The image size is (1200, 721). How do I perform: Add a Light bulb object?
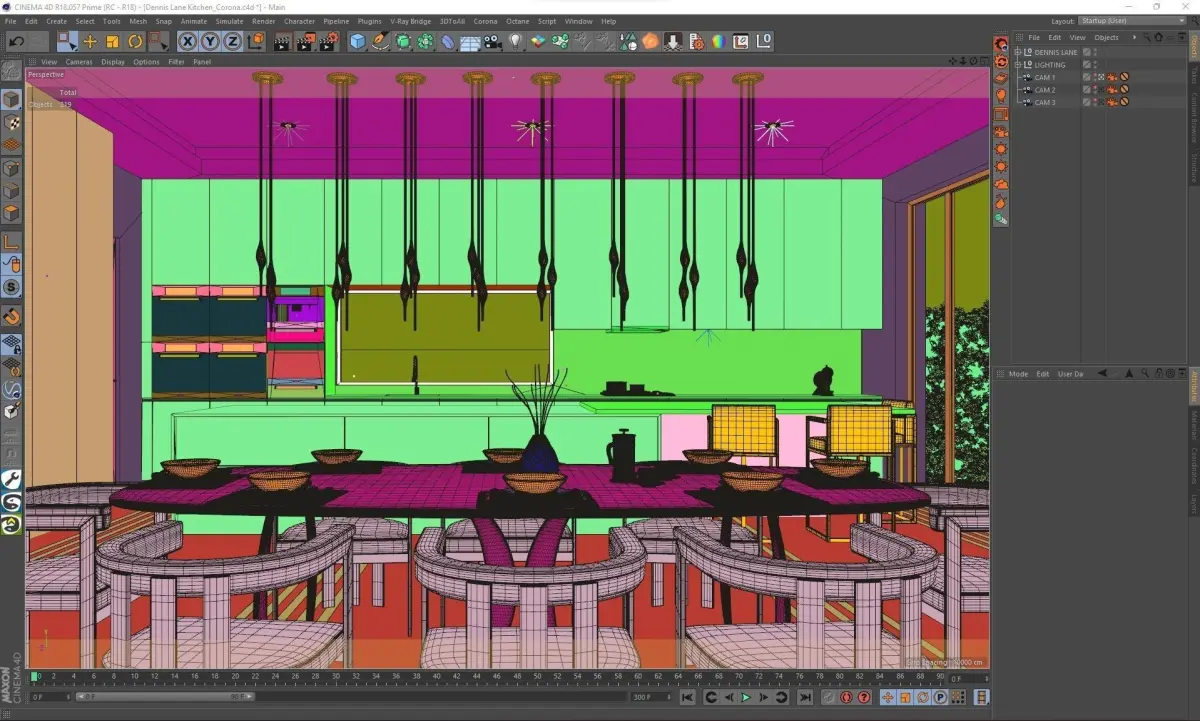tap(516, 41)
